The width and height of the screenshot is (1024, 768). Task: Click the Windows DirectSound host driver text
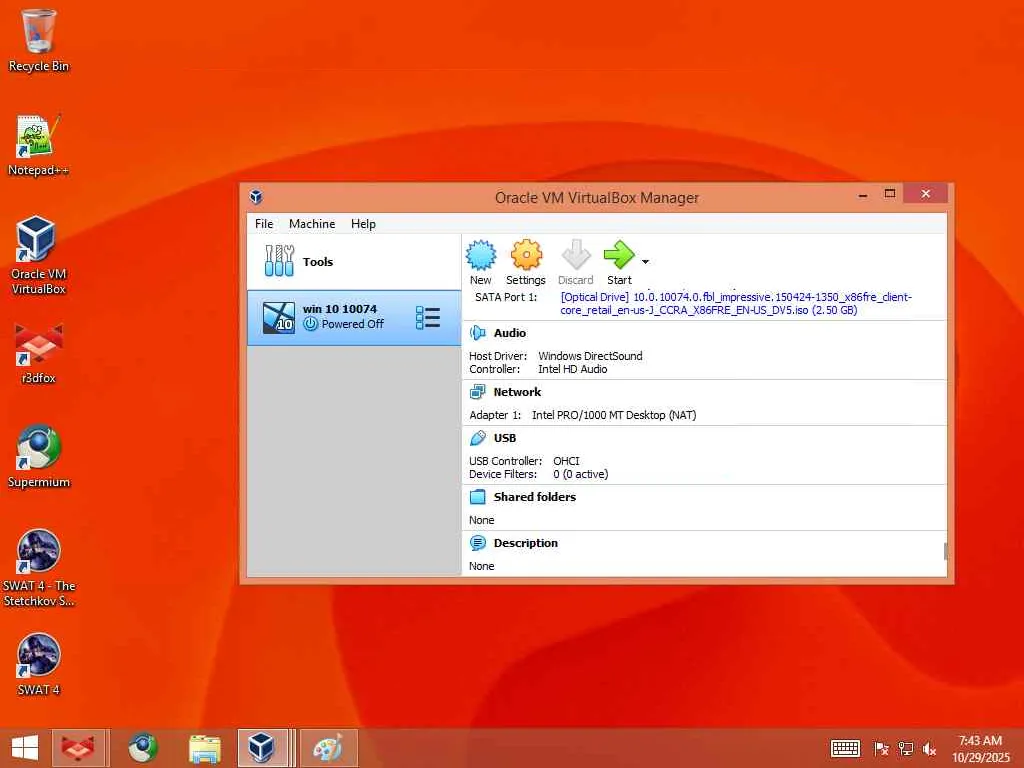tap(590, 356)
